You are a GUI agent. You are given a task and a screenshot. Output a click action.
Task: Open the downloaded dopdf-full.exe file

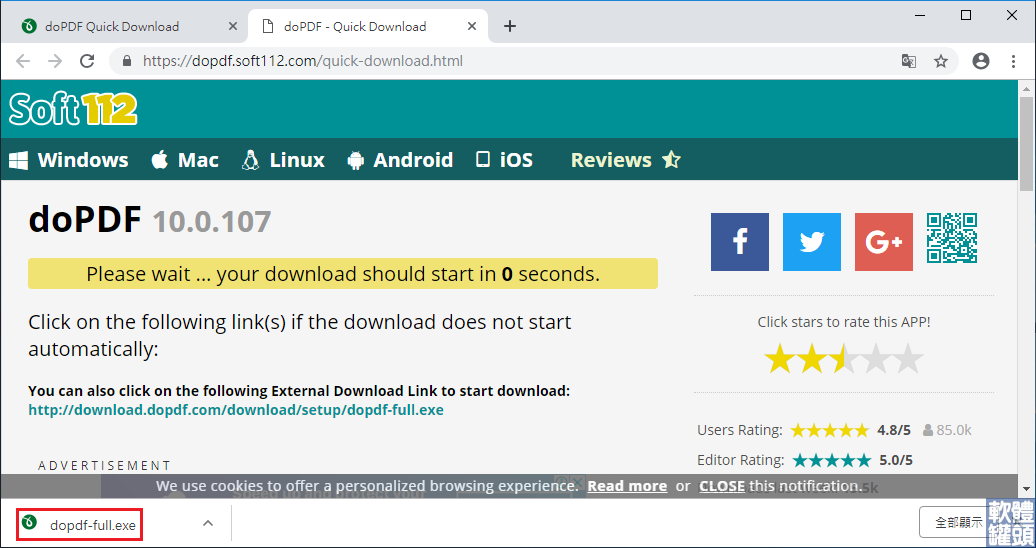click(79, 524)
